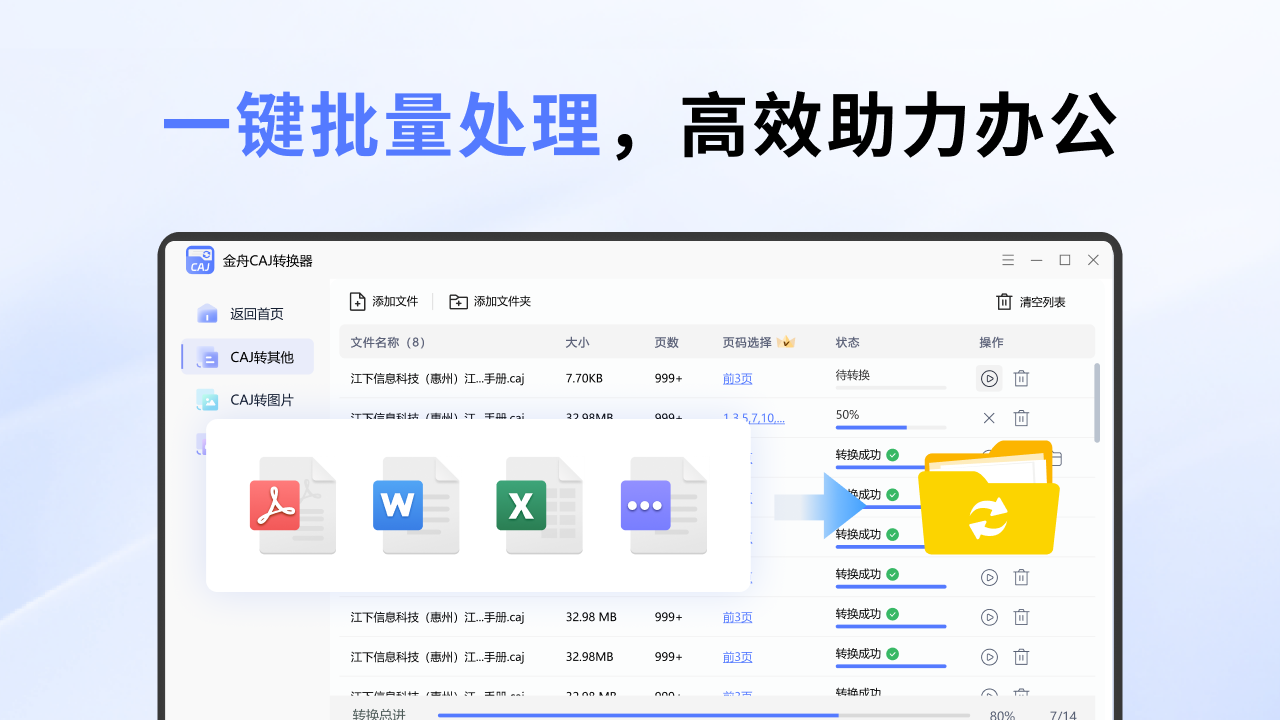Select the CAJ转其他 sidebar item
Image resolution: width=1280 pixels, height=720 pixels.
(x=246, y=356)
